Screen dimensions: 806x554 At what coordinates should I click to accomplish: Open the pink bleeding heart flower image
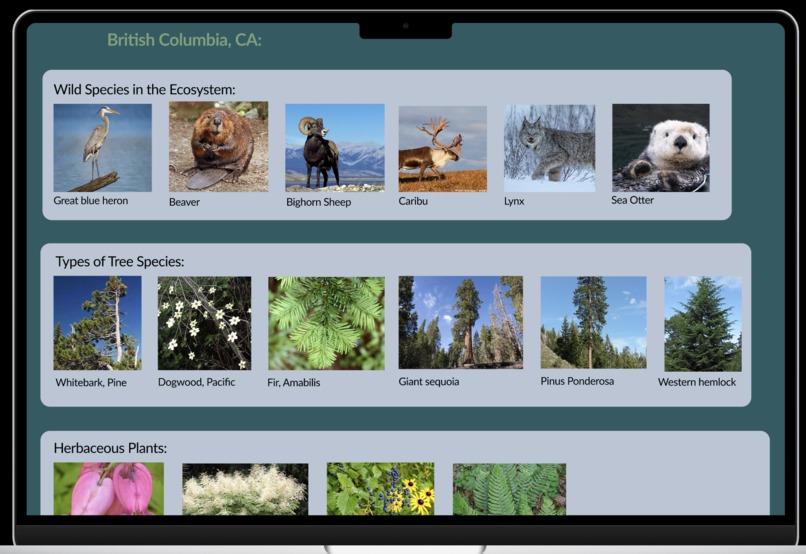click(108, 489)
